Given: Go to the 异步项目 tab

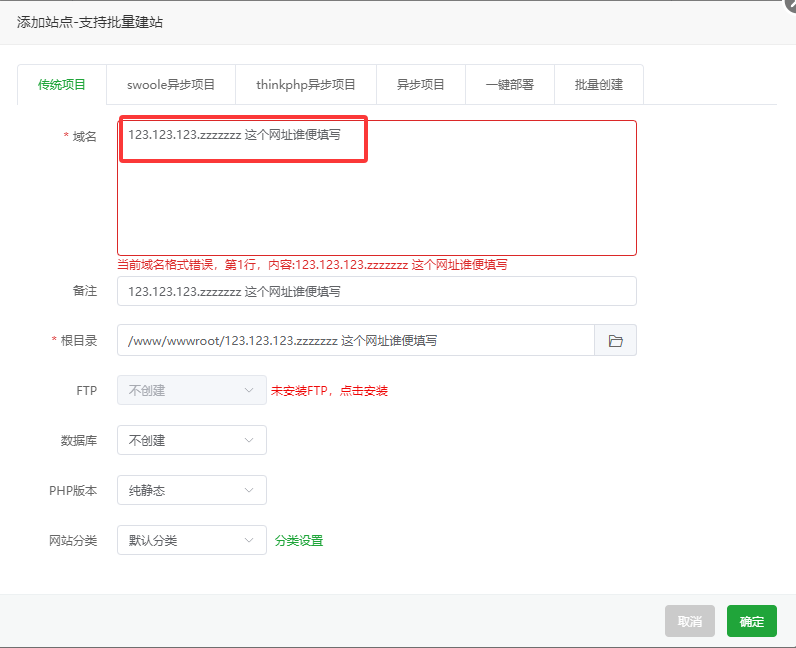Looking at the screenshot, I should pos(420,85).
